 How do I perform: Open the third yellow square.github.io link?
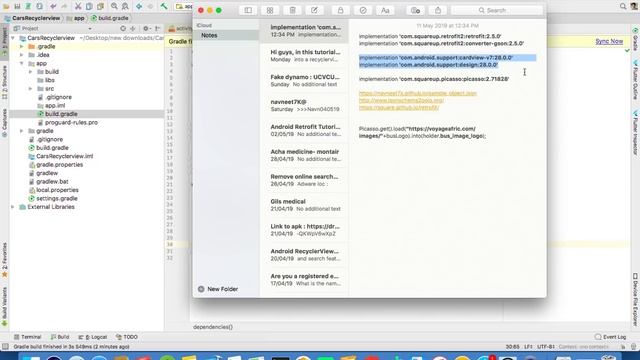pos(399,108)
